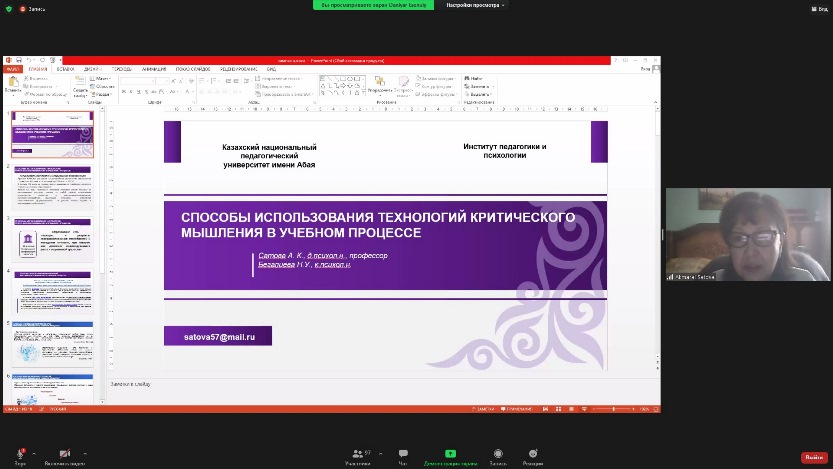This screenshot has width=833, height=469.
Task: Turn on video camera in Zoom
Action: pyautogui.click(x=65, y=454)
